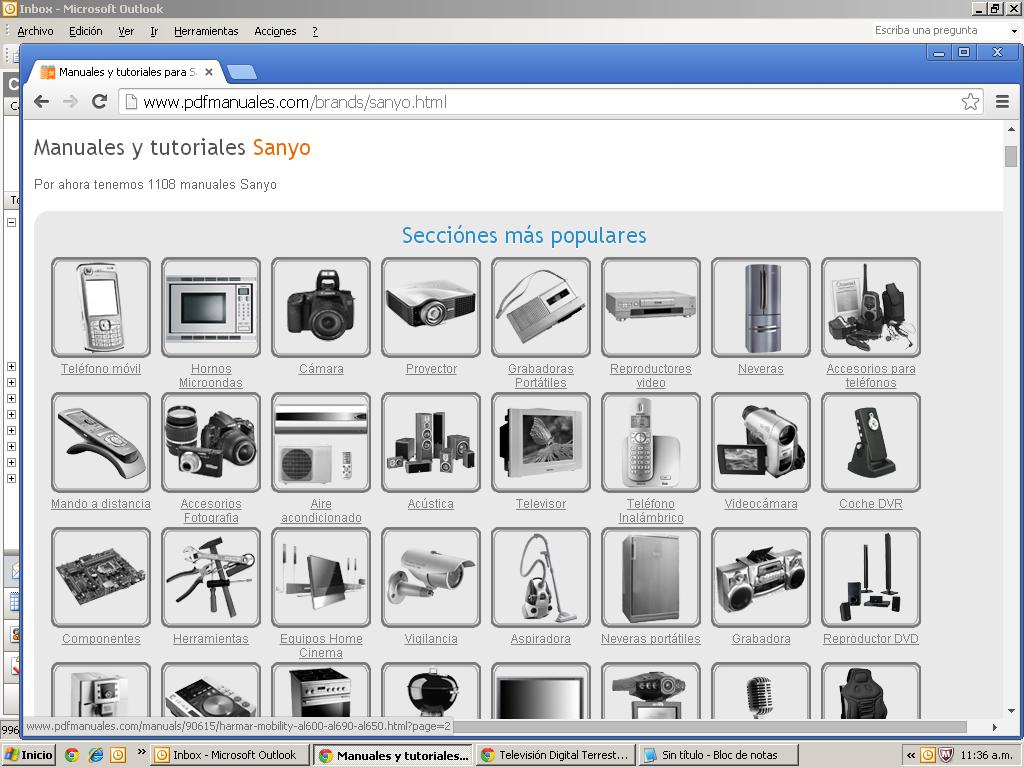Select the Aire acondicionado image tile

point(321,442)
